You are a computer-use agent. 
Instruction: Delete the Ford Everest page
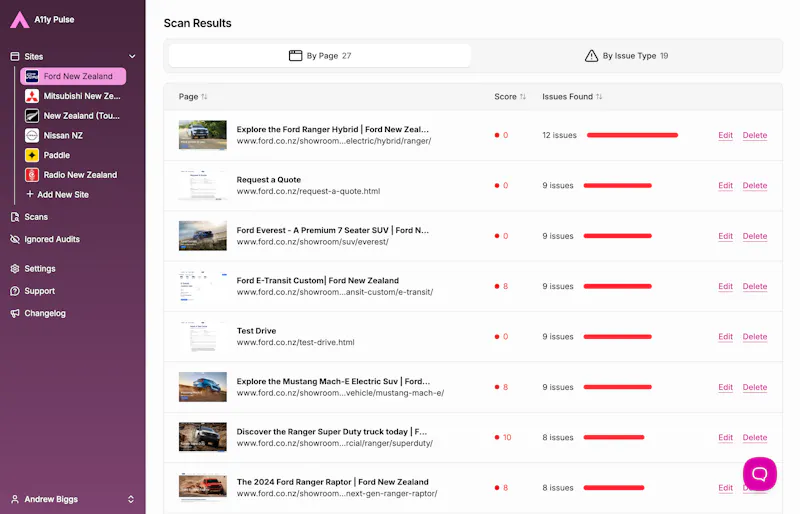(x=755, y=236)
